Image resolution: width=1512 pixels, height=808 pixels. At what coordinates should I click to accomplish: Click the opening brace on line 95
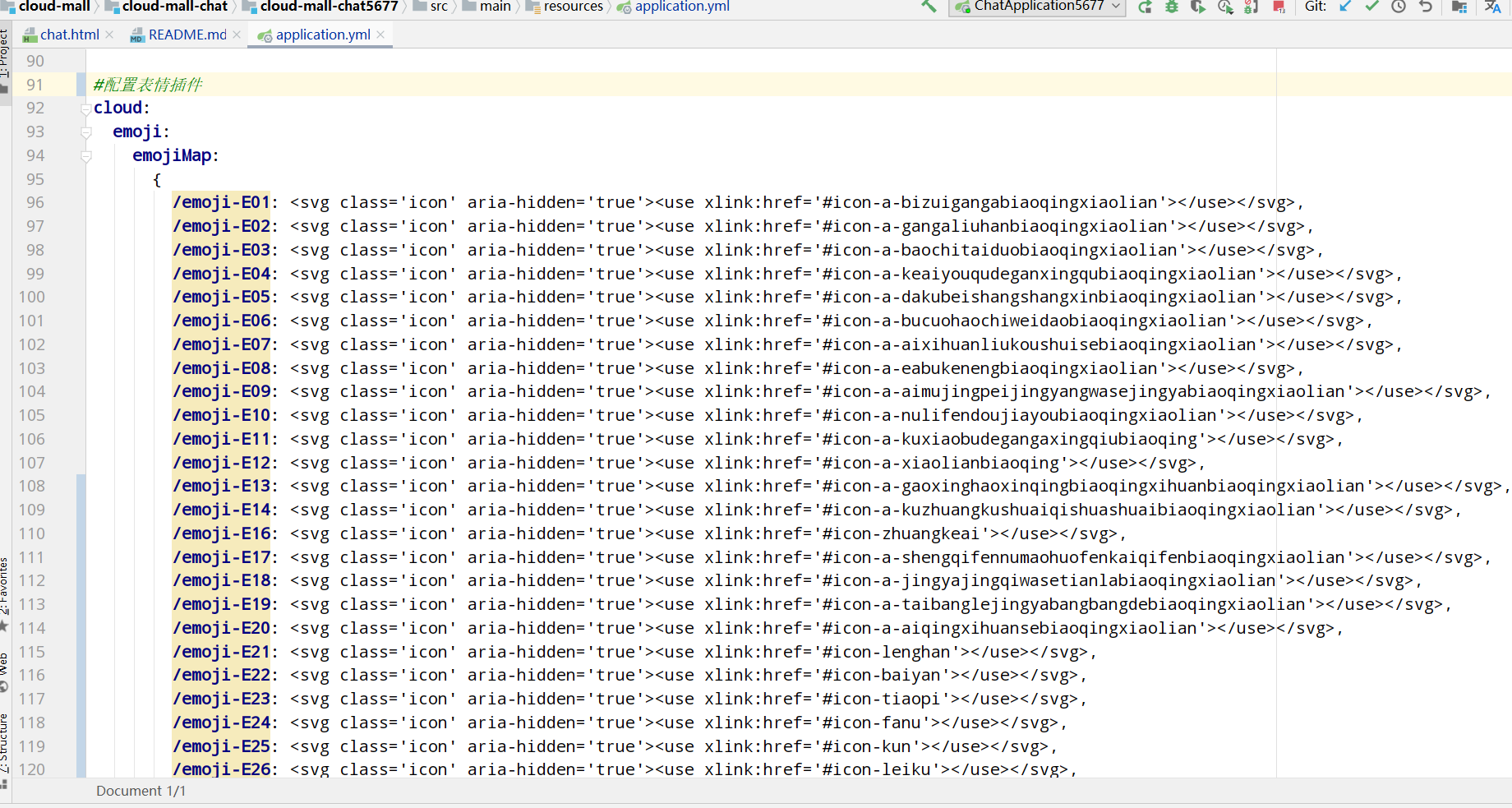click(157, 179)
